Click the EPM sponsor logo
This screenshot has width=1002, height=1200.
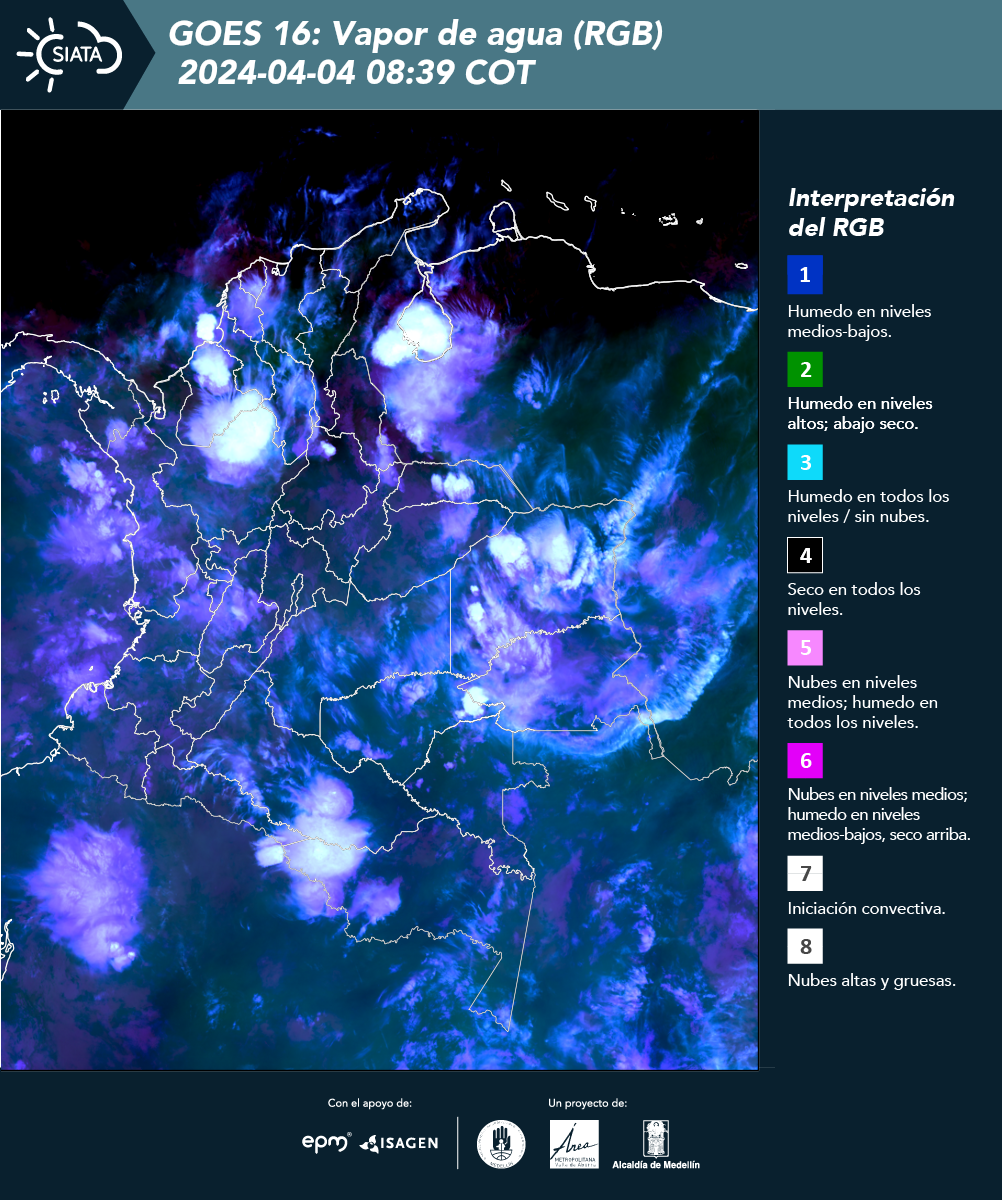[x=326, y=1142]
